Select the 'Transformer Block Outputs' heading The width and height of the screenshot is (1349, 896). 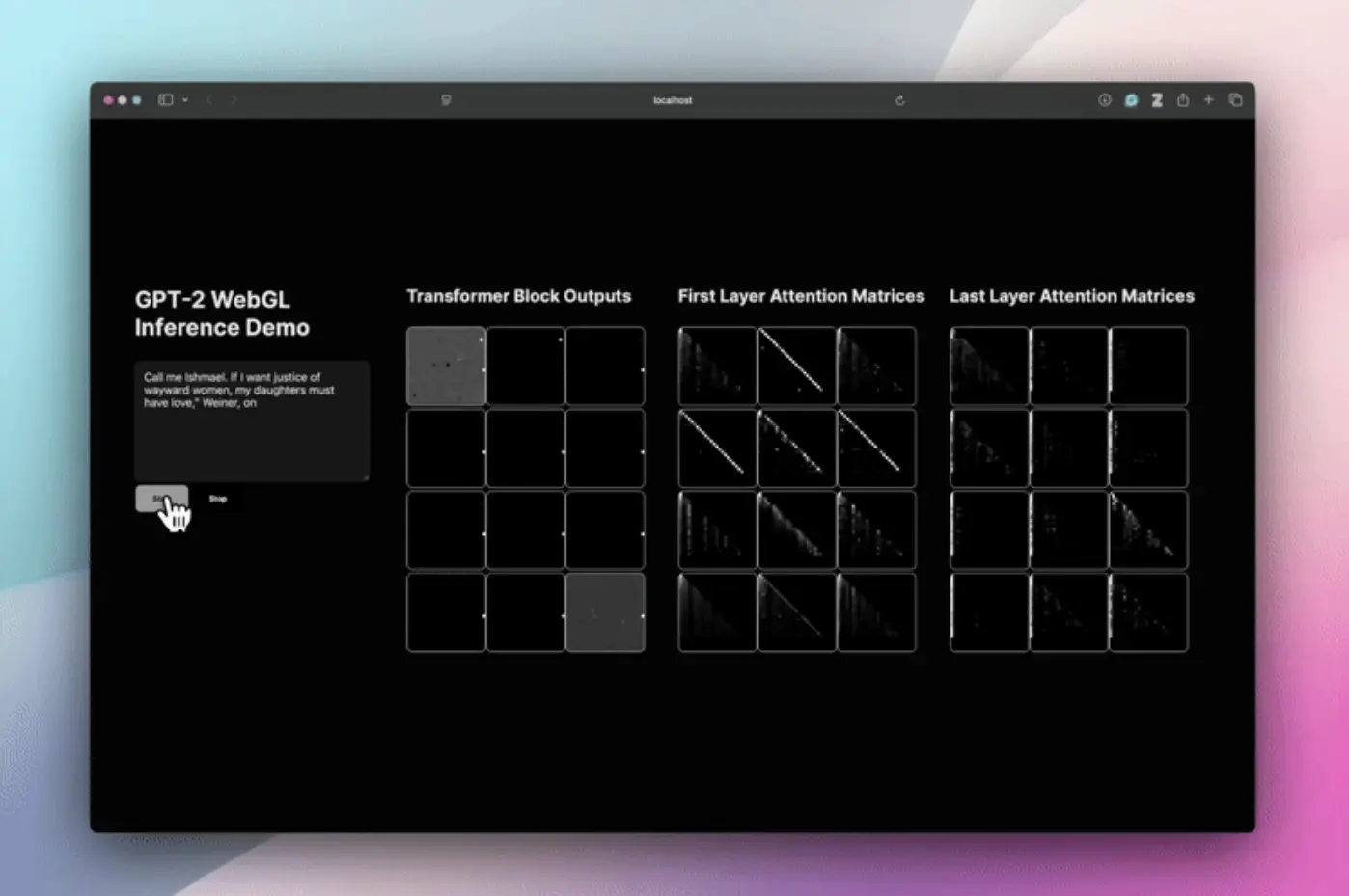(518, 296)
